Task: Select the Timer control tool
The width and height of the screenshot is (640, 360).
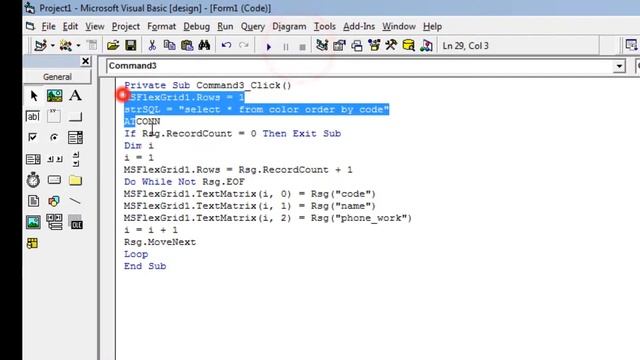Action: point(33,180)
